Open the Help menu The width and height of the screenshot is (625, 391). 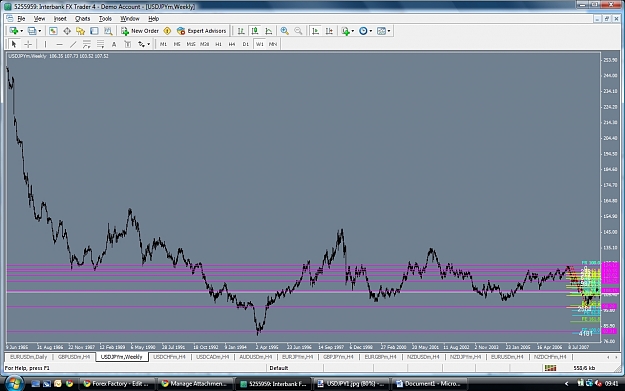[153, 18]
